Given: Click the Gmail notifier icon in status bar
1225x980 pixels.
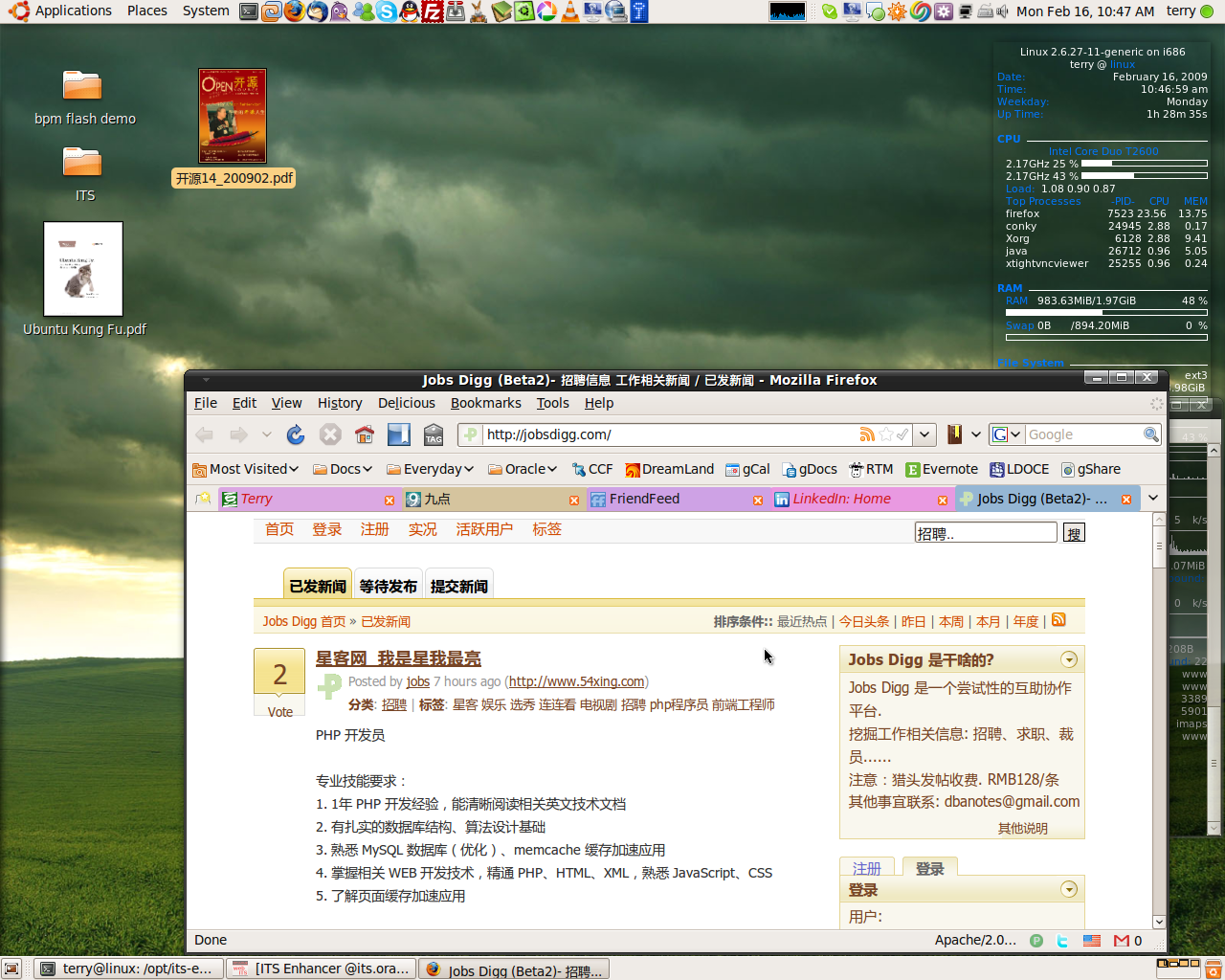Looking at the screenshot, I should (x=1122, y=941).
